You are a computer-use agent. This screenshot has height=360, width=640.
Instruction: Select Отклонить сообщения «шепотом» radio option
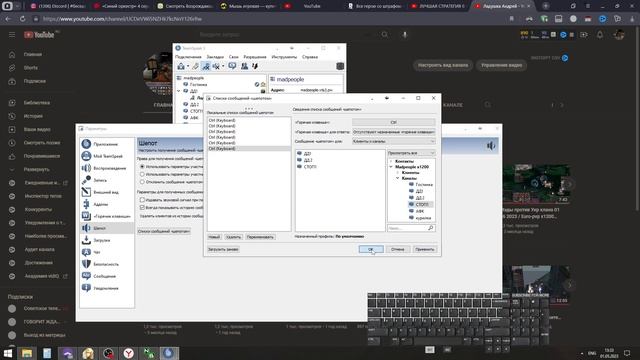point(142,182)
